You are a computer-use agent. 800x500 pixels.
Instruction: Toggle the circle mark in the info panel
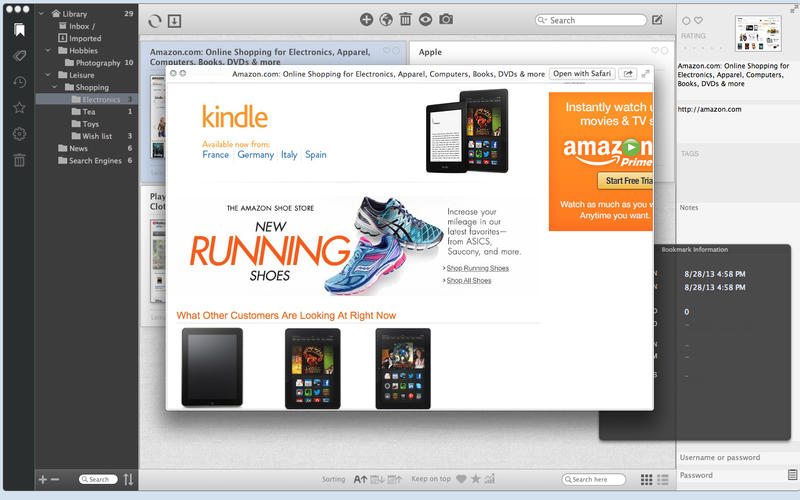point(686,21)
